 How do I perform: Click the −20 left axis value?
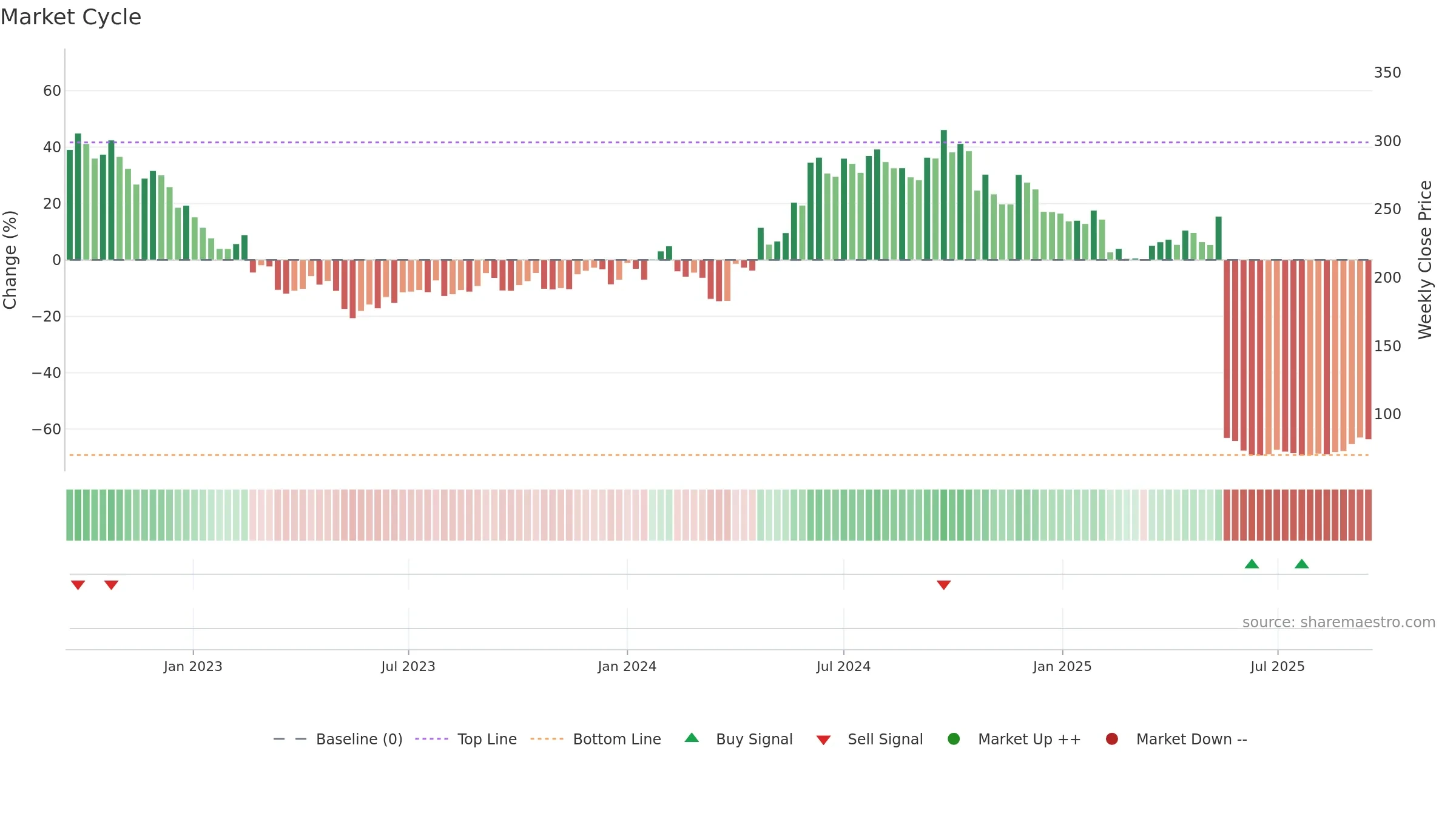pyautogui.click(x=47, y=317)
